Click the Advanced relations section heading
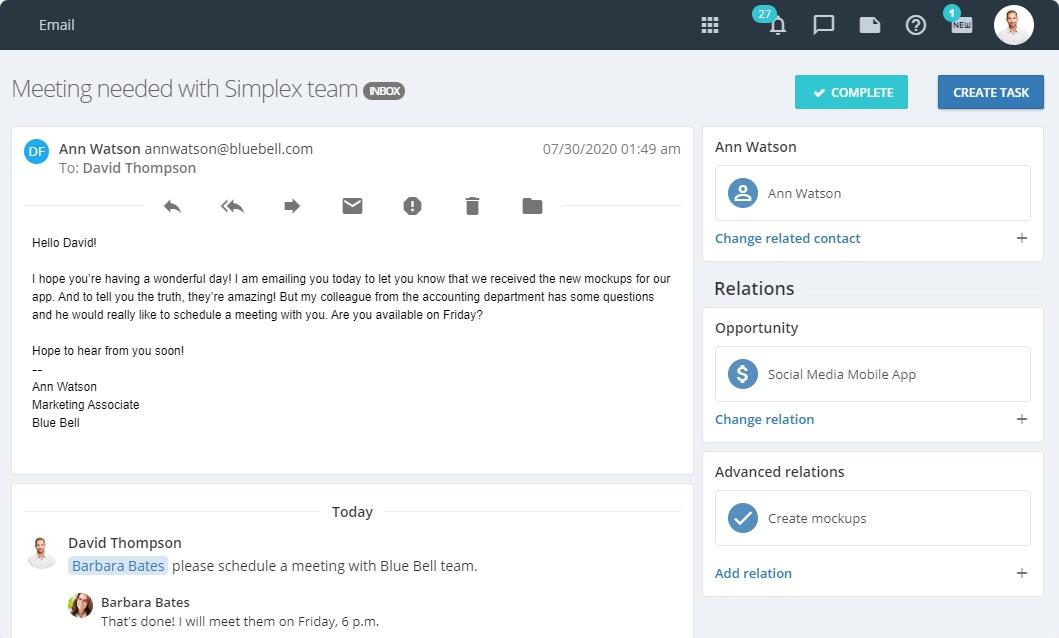1059x638 pixels. (779, 472)
